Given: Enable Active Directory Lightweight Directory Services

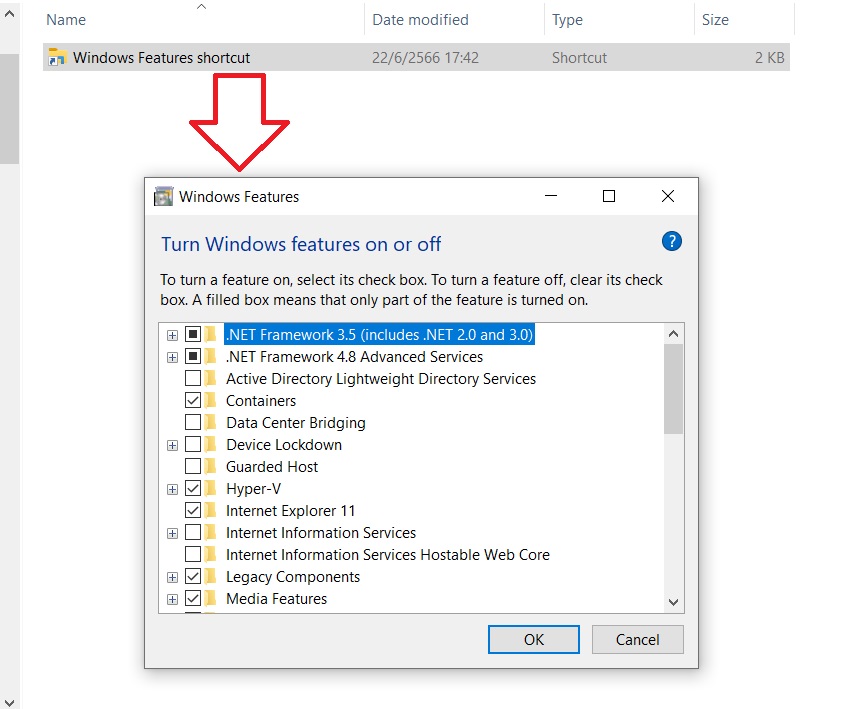Looking at the screenshot, I should point(195,378).
